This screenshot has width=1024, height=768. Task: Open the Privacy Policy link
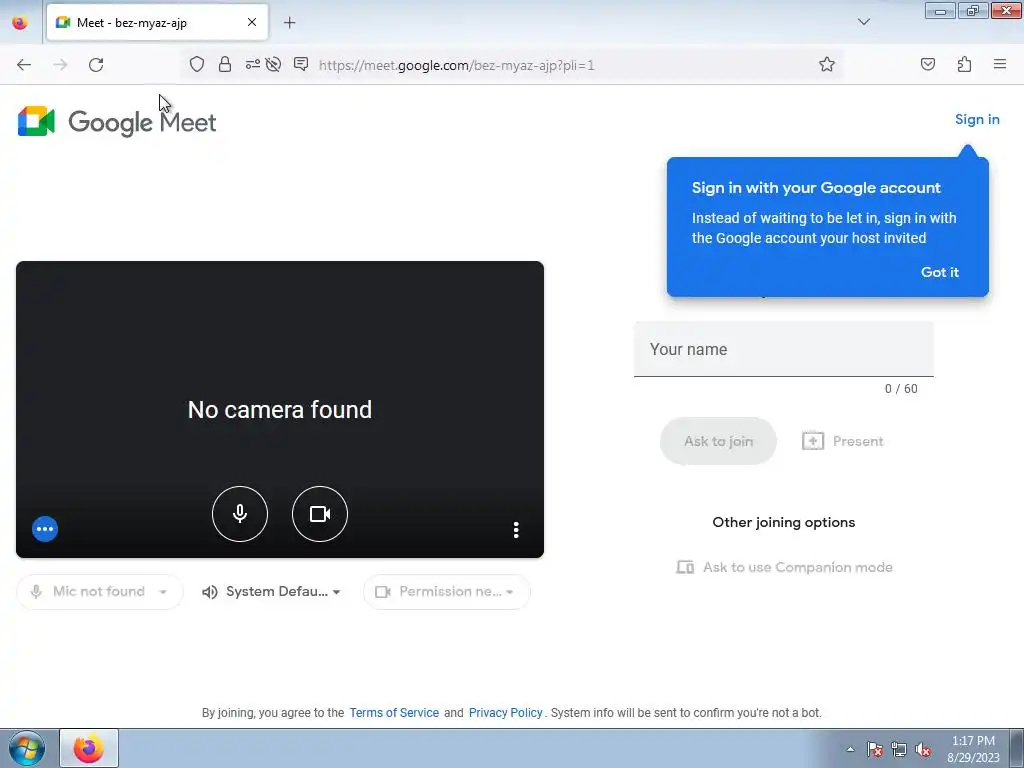(x=505, y=712)
